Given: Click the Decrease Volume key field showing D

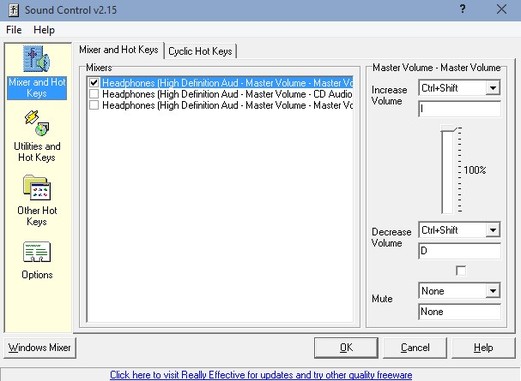Looking at the screenshot, I should point(459,251).
